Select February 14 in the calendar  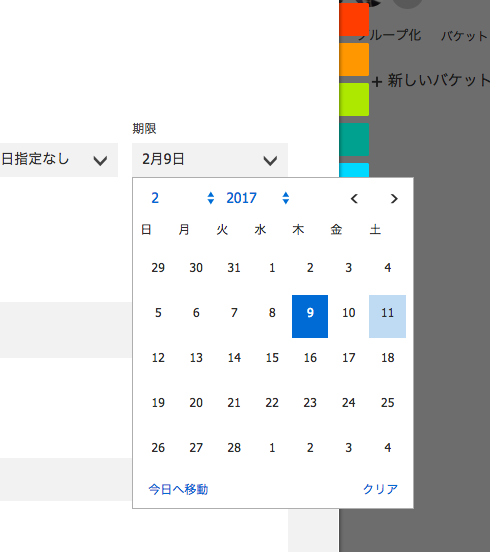tap(234, 358)
